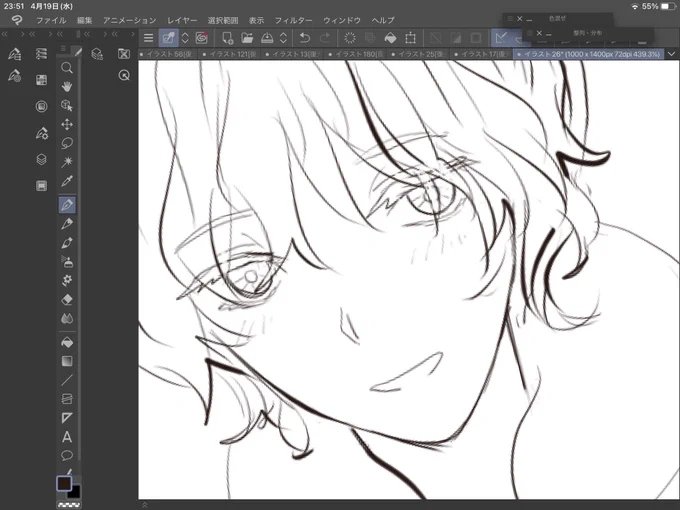Click the Open file folder icon
Image resolution: width=680 pixels, height=510 pixels.
[x=247, y=38]
